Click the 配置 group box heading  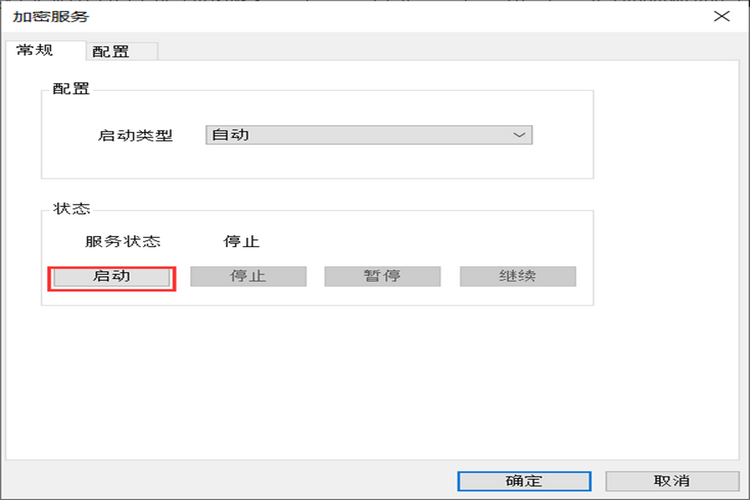pyautogui.click(x=70, y=89)
